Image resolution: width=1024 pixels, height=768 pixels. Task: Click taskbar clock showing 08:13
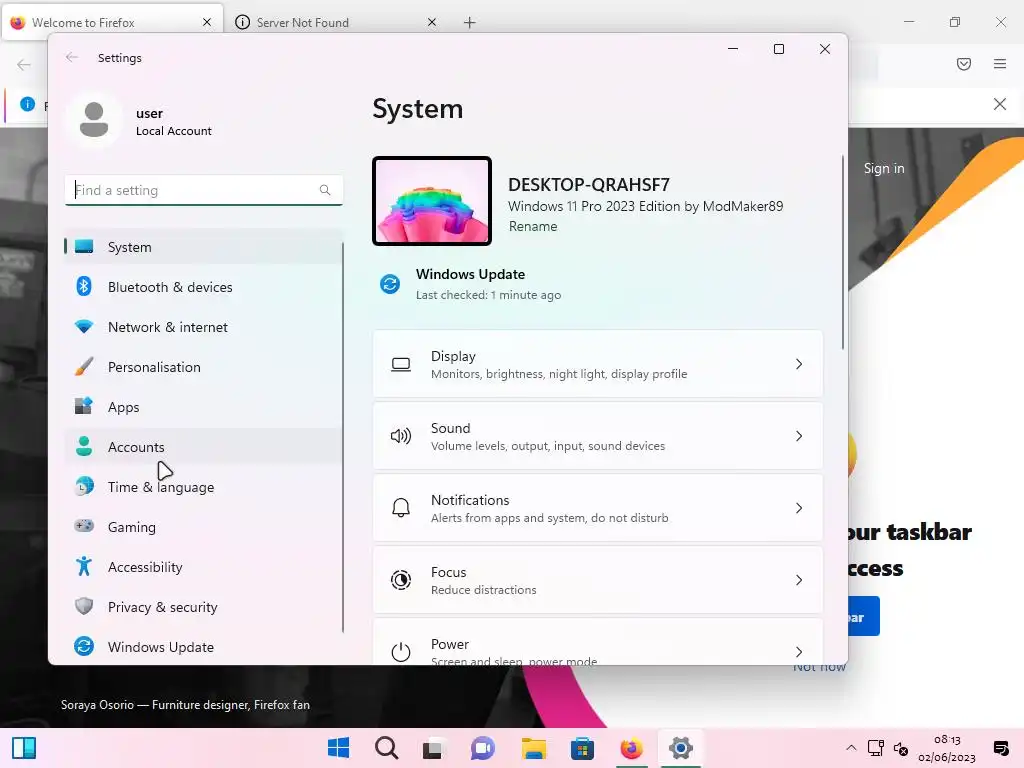tap(947, 748)
